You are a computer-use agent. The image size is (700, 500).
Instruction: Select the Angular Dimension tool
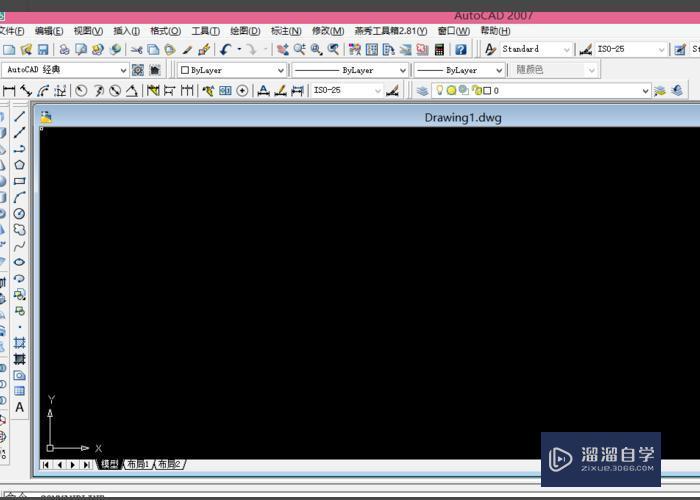[132, 91]
